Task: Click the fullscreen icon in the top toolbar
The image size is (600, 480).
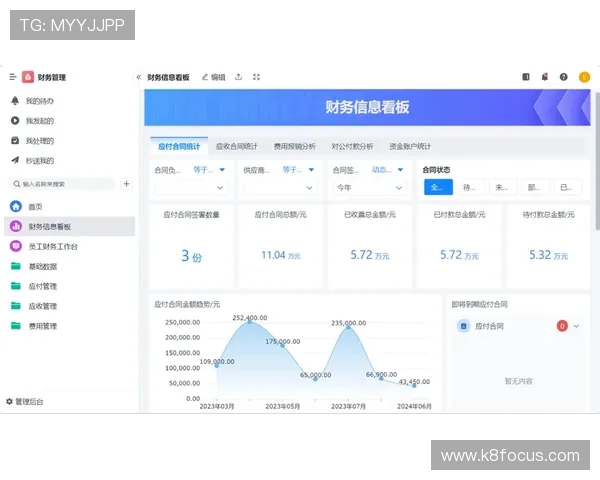Action: click(256, 77)
